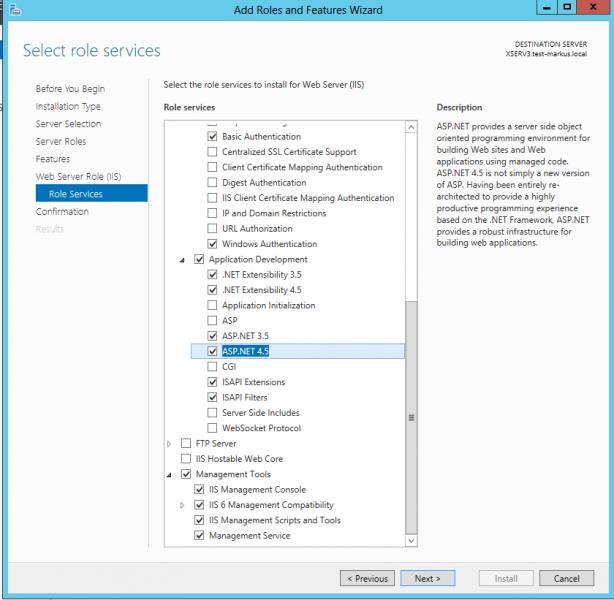614x600 pixels.
Task: Toggle the ASP.NET 4.5 checkbox
Action: point(212,351)
